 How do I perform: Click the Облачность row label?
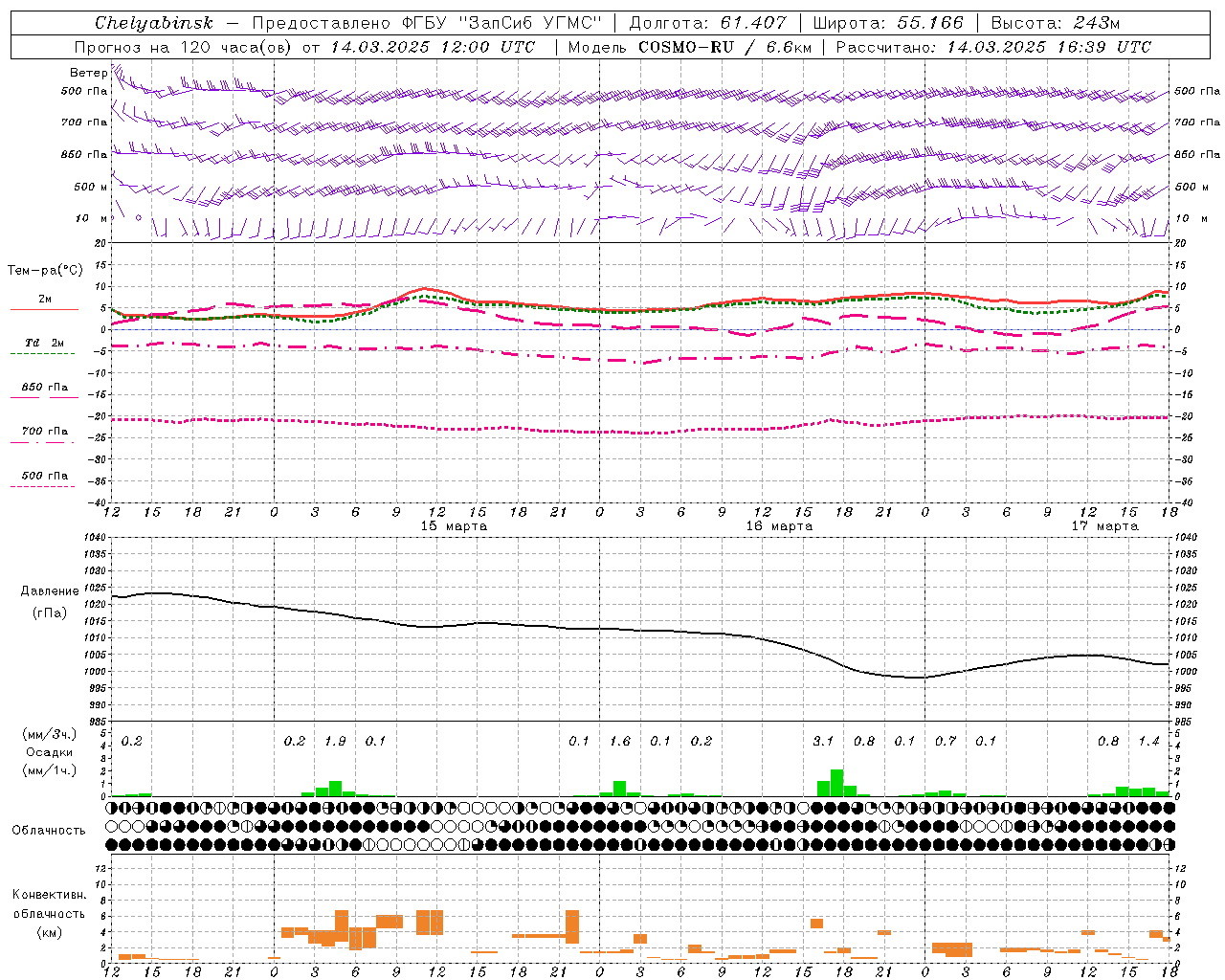click(x=49, y=830)
